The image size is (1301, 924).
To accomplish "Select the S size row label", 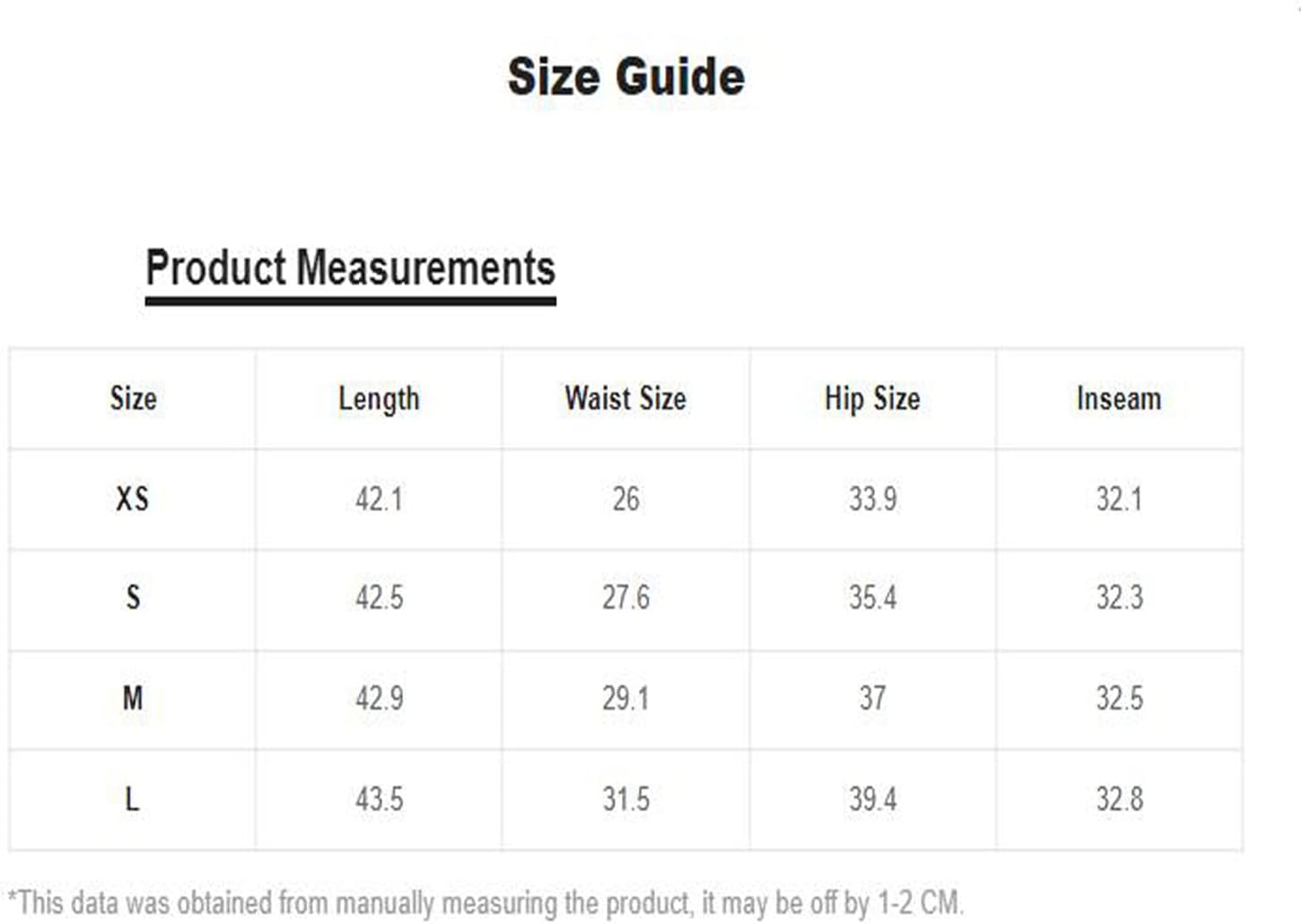I will [133, 597].
